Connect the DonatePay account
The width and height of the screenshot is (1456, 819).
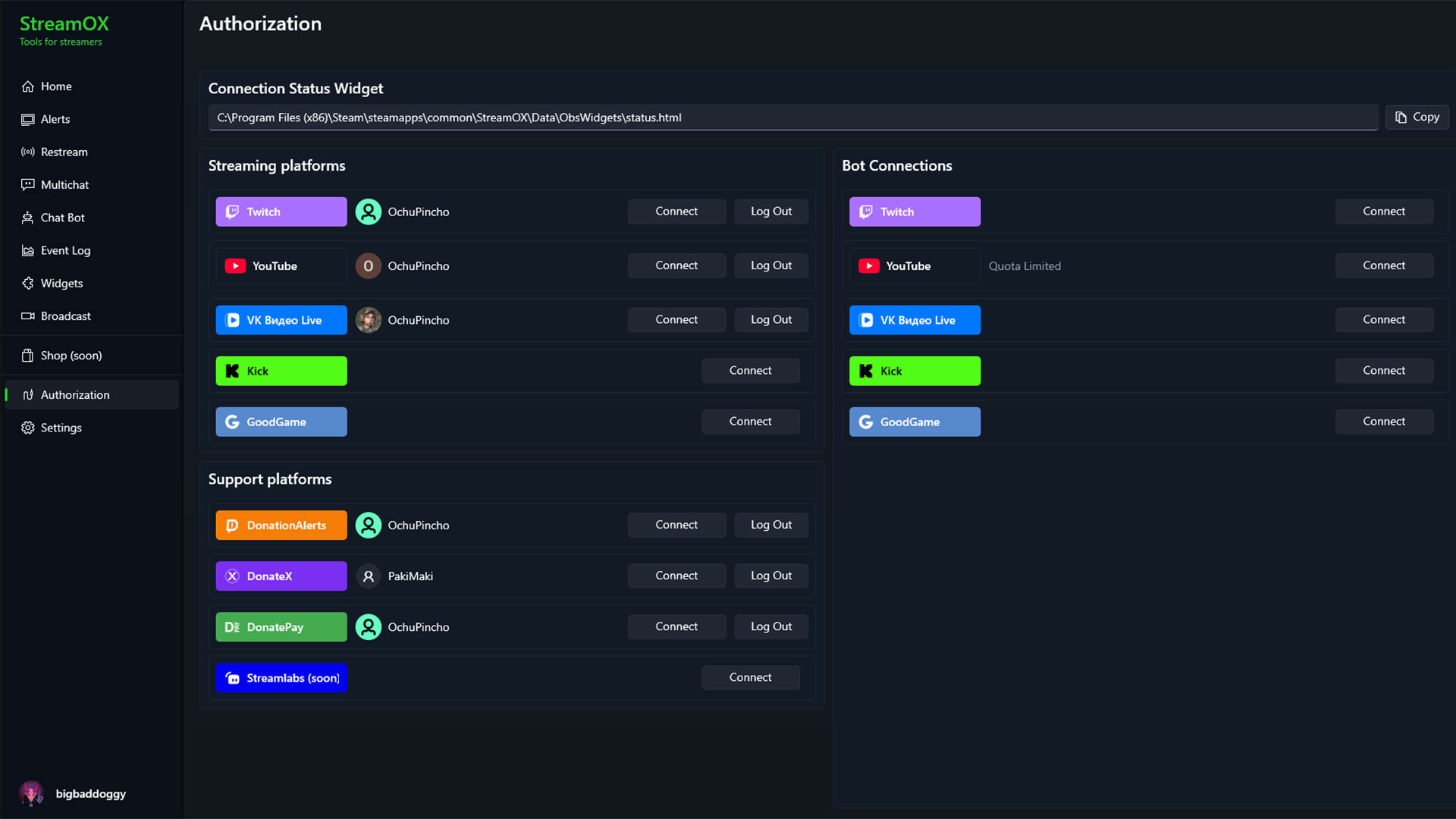tap(676, 626)
